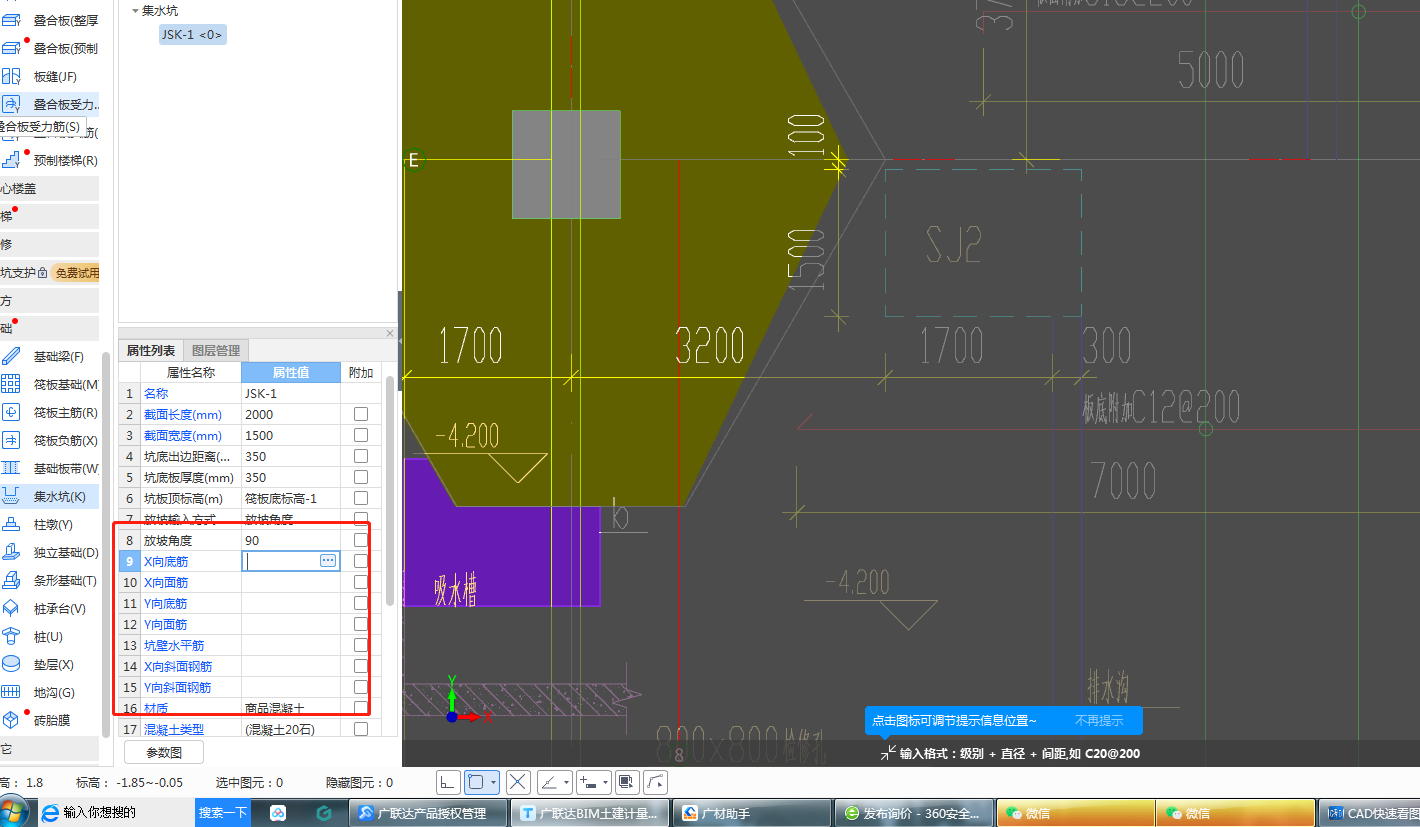Tick 附加 checkbox for X向面筋
Viewport: 1420px width, 827px height.
tap(361, 582)
